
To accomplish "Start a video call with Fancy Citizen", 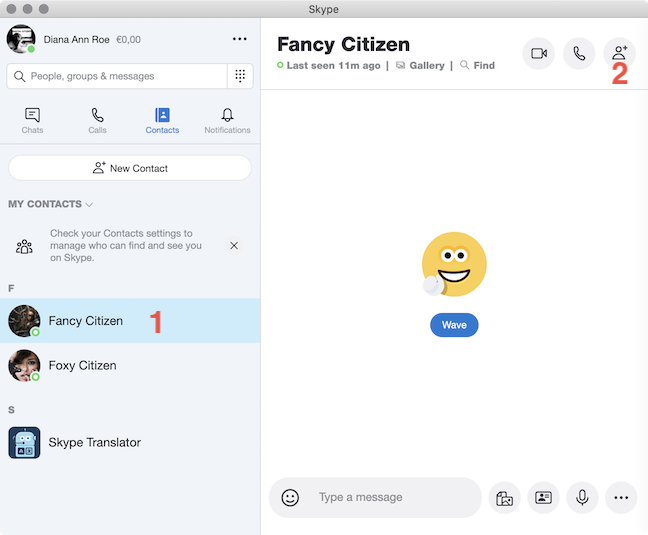I will point(539,53).
